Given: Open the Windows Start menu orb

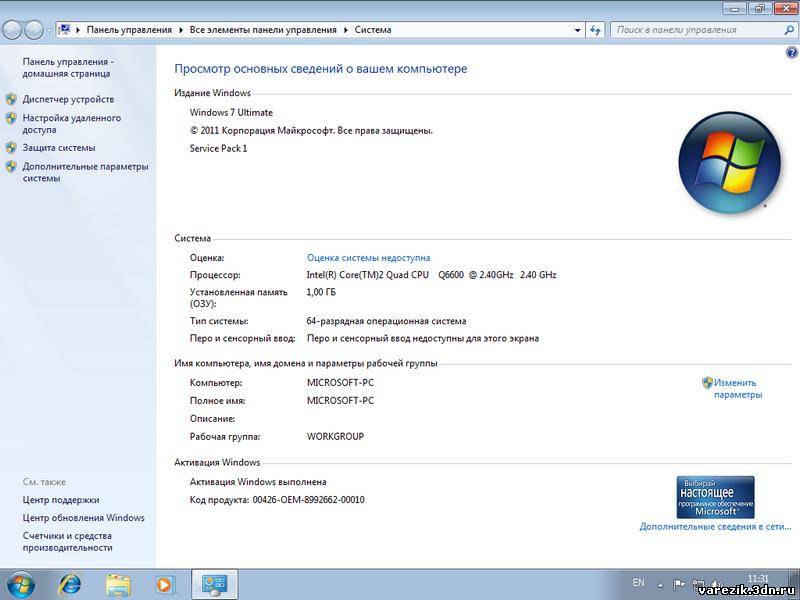Looking at the screenshot, I should (19, 584).
